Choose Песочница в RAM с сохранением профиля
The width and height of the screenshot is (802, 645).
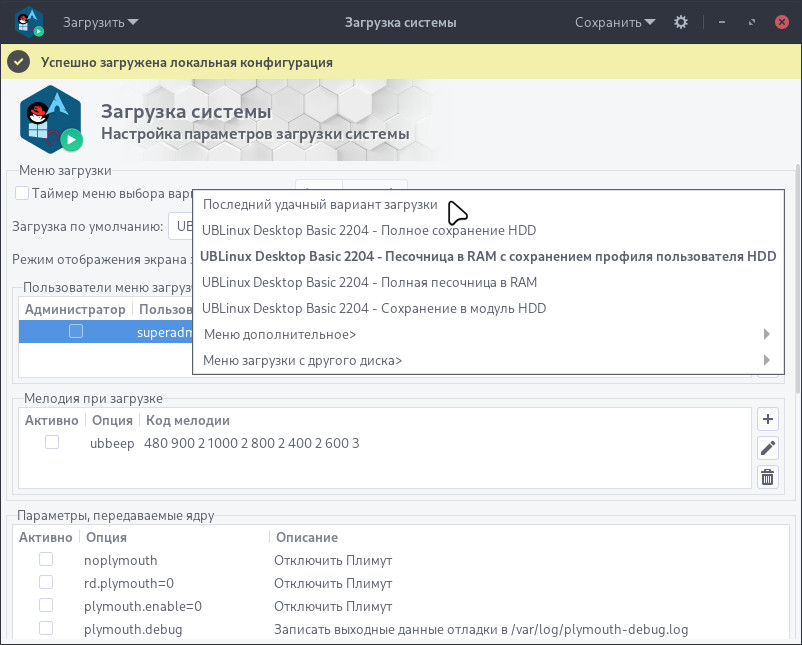tap(488, 256)
